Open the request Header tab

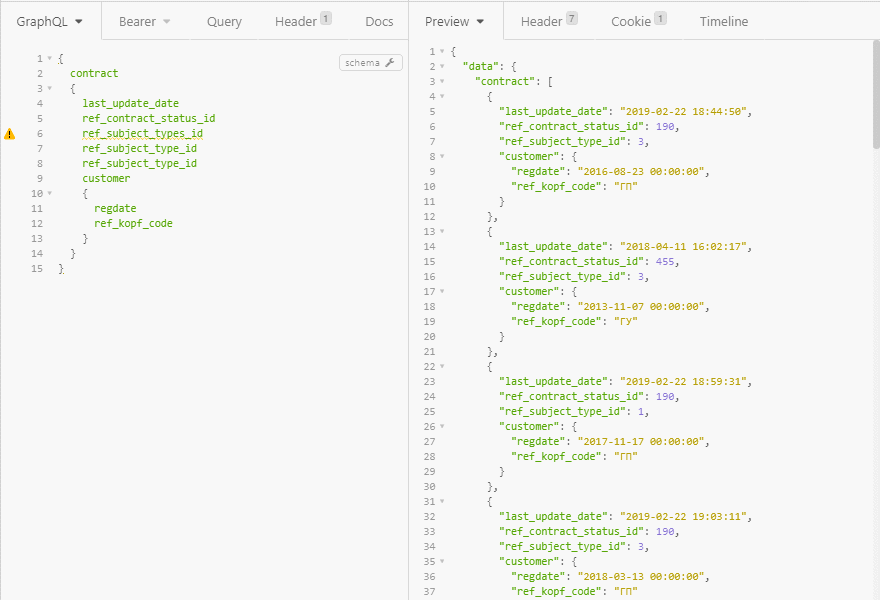coord(302,21)
